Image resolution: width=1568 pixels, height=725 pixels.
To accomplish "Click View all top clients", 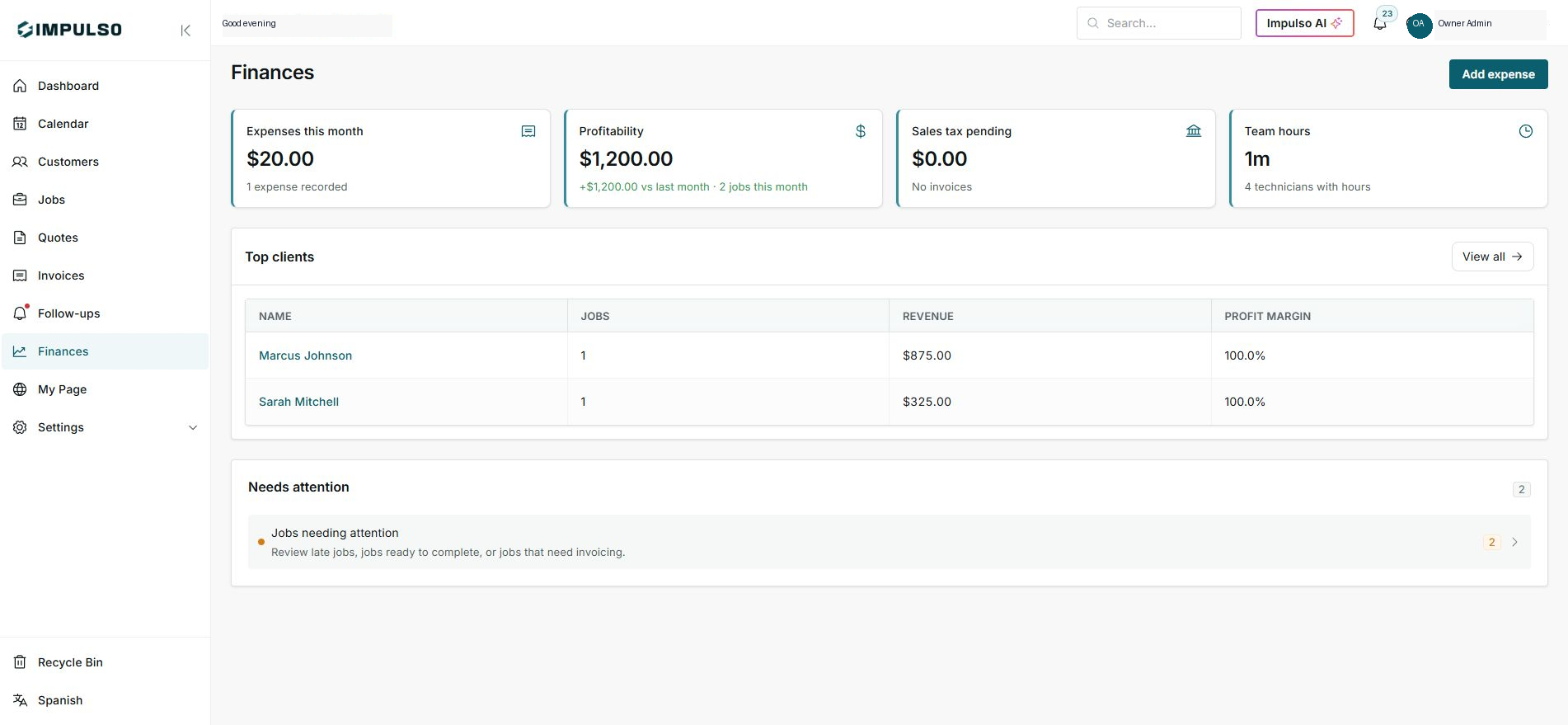I will tap(1492, 257).
